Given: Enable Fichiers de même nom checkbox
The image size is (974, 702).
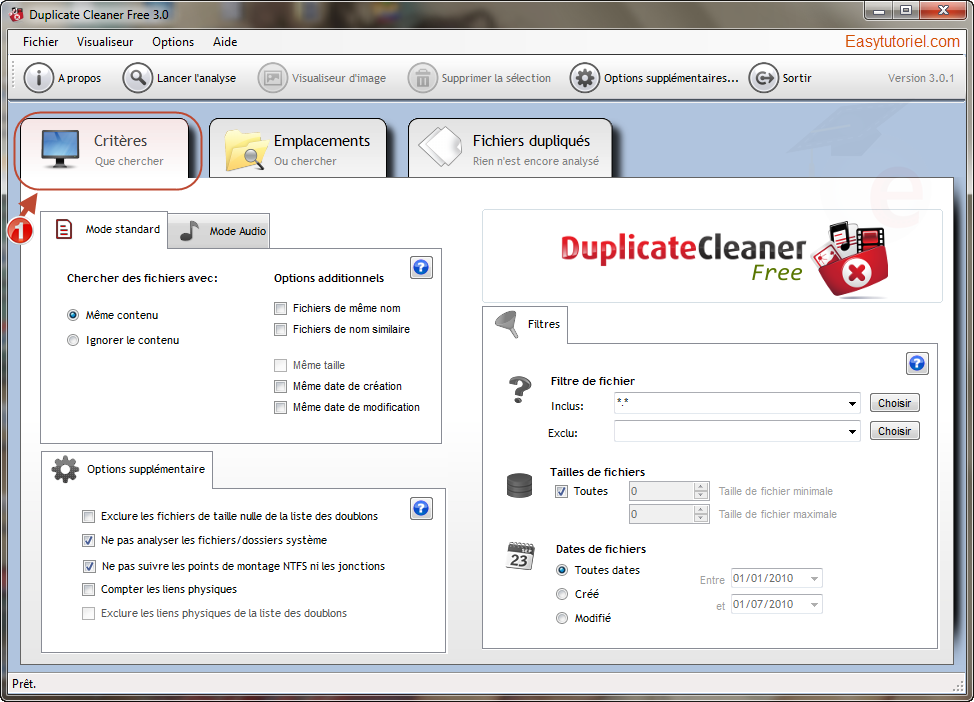Looking at the screenshot, I should (281, 308).
